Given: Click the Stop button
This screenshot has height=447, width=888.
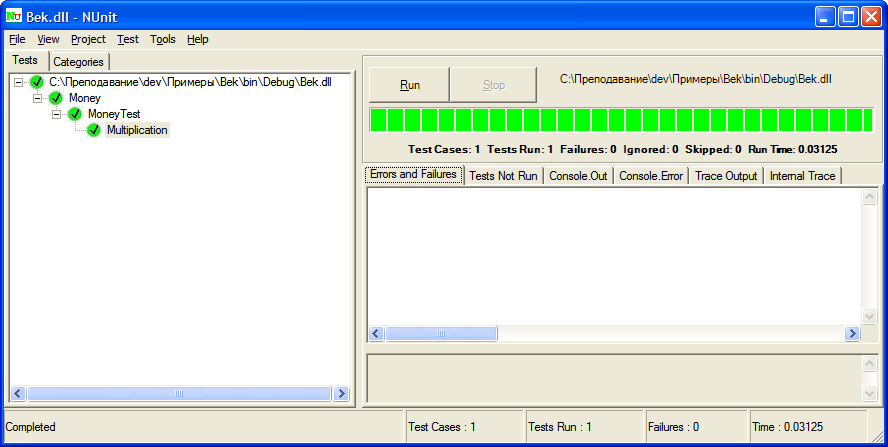Looking at the screenshot, I should point(493,85).
